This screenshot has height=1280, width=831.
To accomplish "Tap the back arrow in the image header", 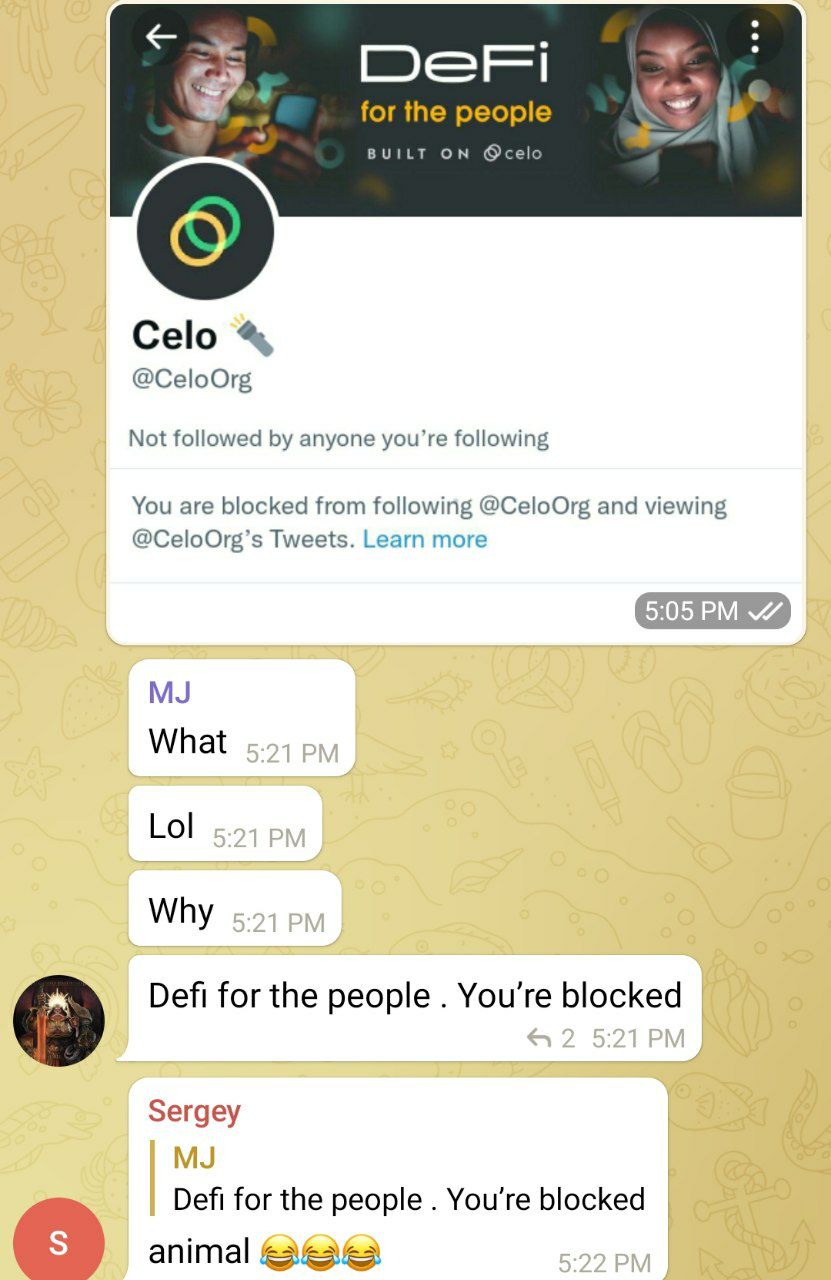I will (x=160, y=37).
